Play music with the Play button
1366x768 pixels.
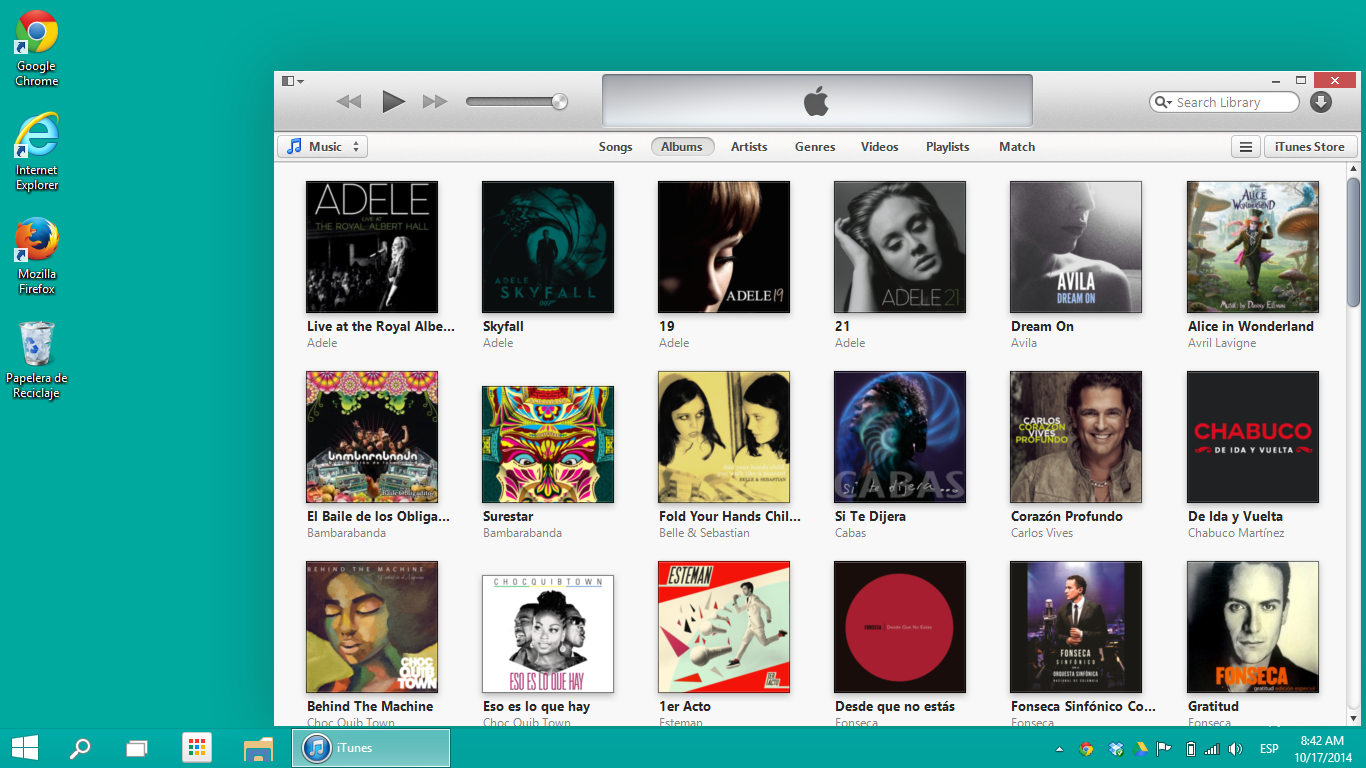(x=393, y=101)
